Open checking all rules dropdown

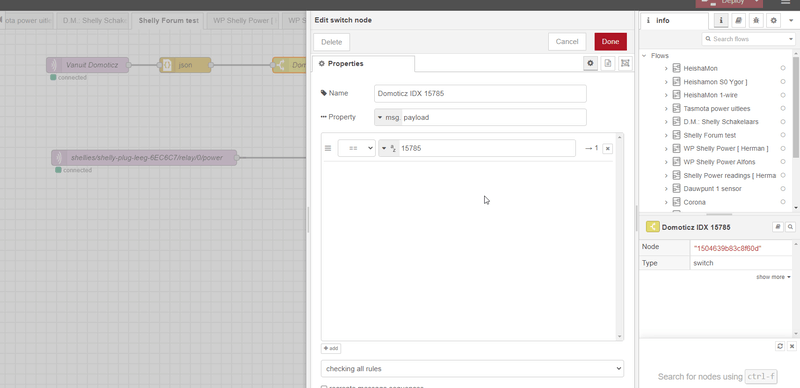(472, 369)
